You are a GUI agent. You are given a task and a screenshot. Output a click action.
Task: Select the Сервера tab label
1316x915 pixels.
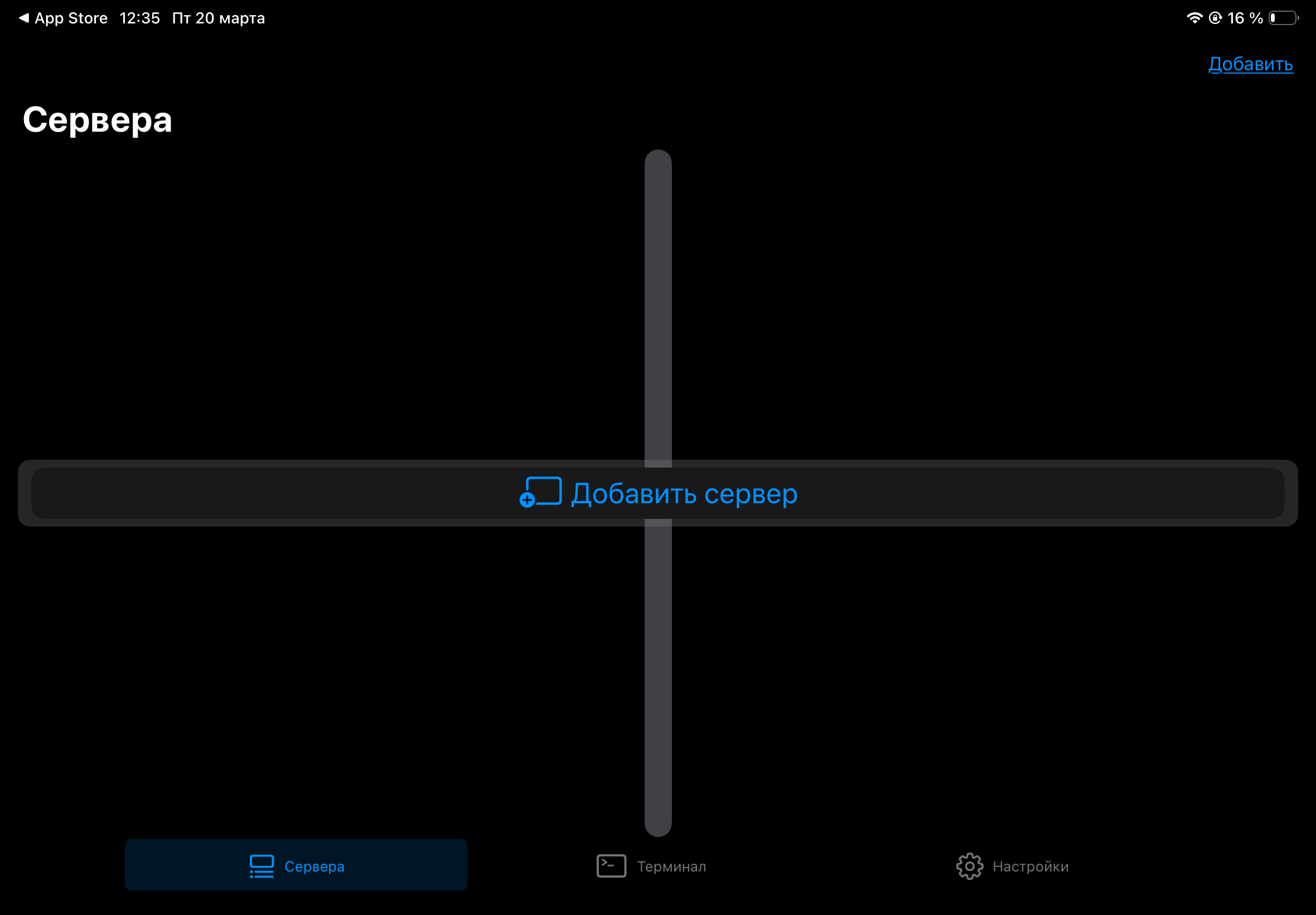315,866
